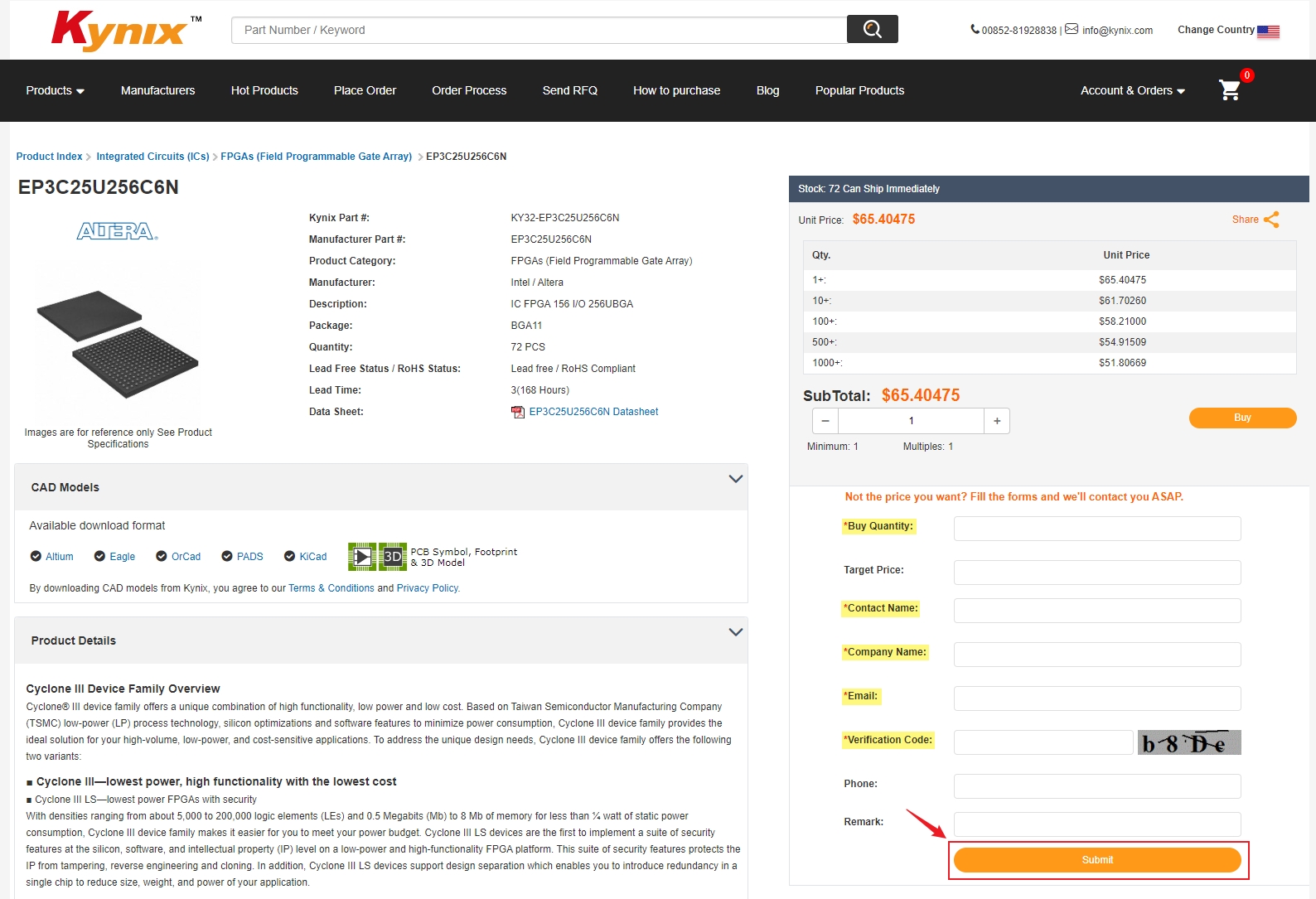The height and width of the screenshot is (899, 1316).
Task: Click the search magnifier button
Action: click(x=872, y=30)
